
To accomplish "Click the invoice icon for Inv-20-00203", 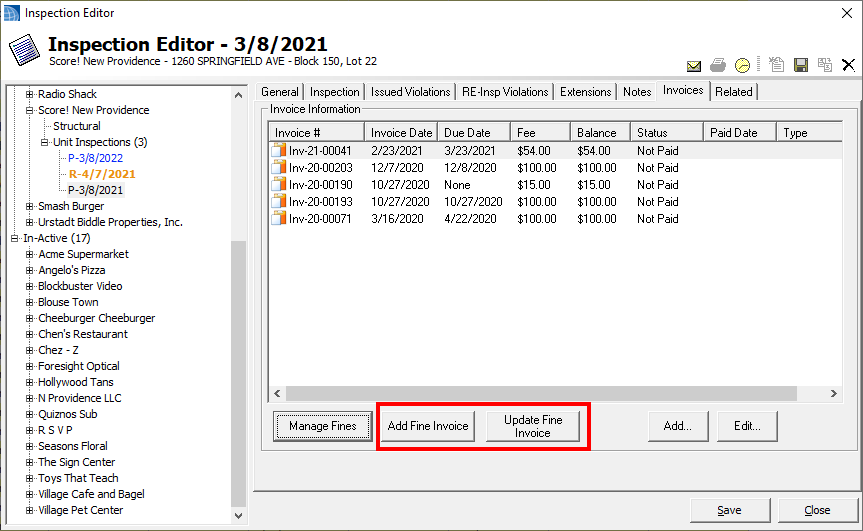I will 279,167.
